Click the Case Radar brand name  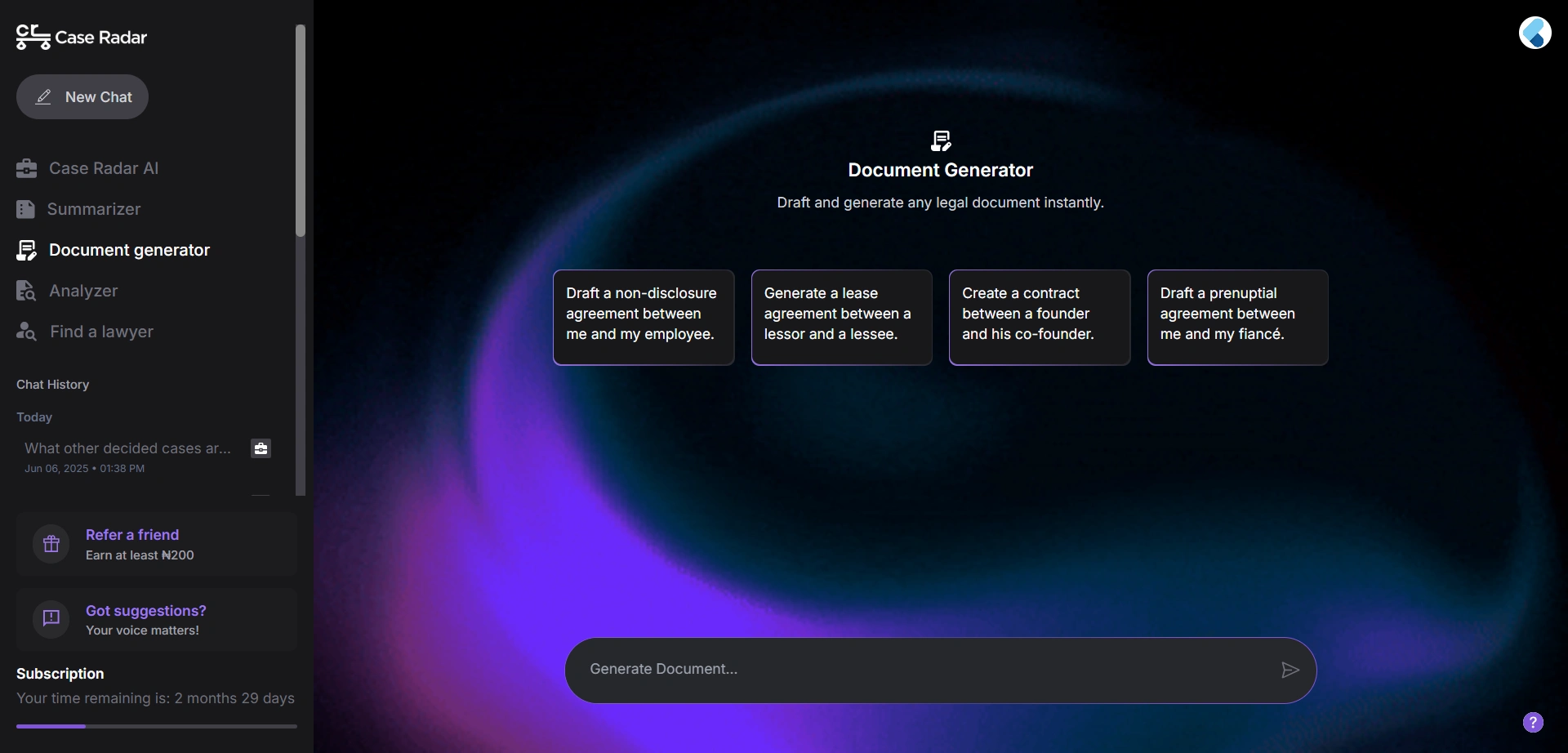[101, 38]
